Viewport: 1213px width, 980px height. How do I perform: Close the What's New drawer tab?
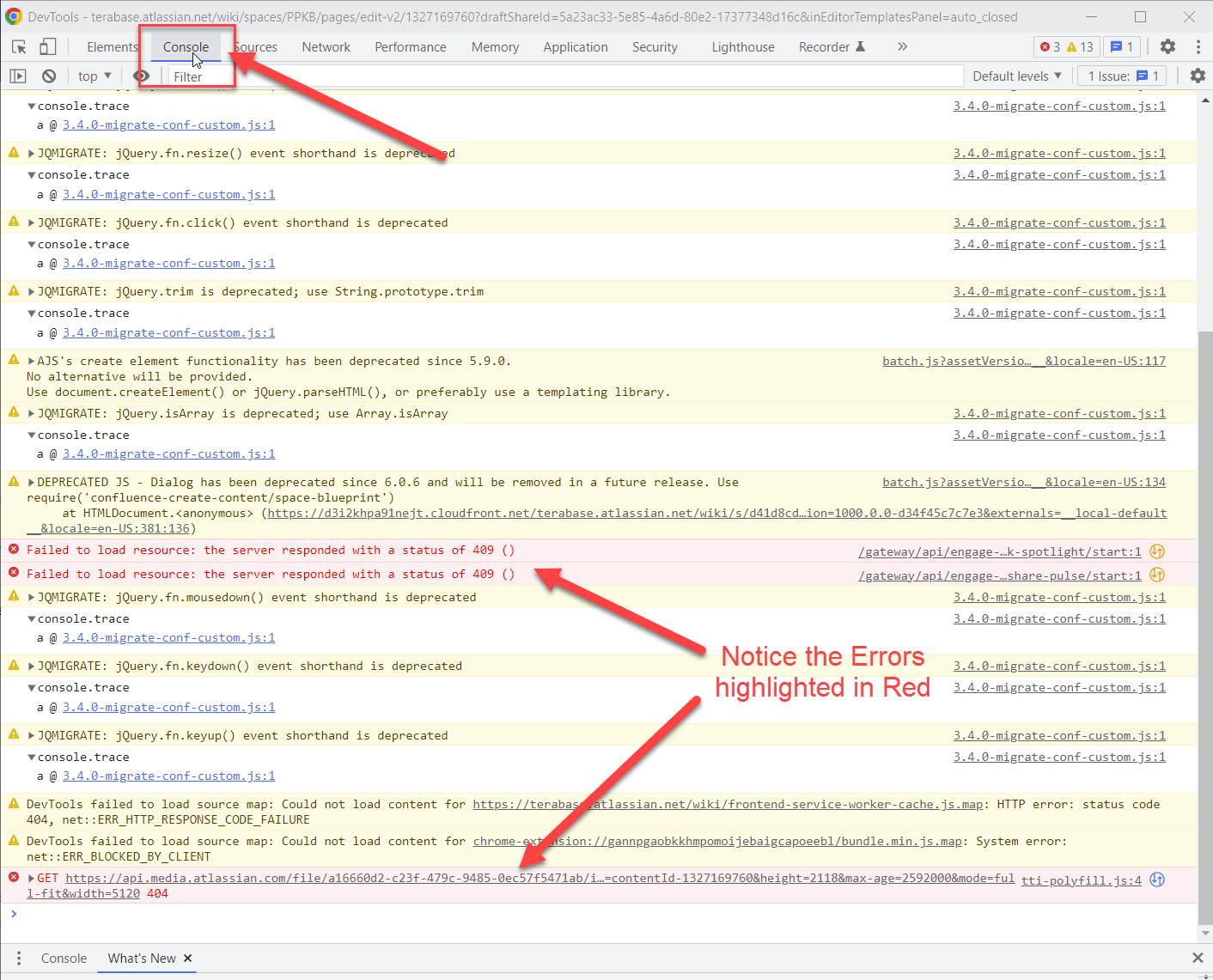point(187,958)
